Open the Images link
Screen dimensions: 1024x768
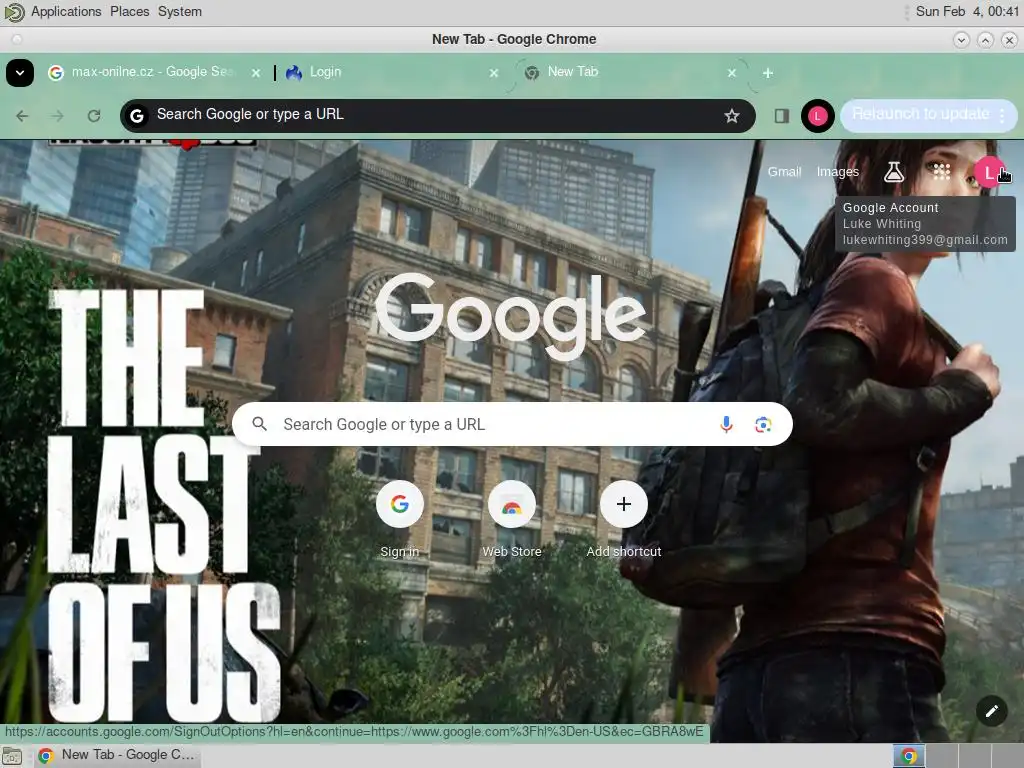tap(837, 172)
